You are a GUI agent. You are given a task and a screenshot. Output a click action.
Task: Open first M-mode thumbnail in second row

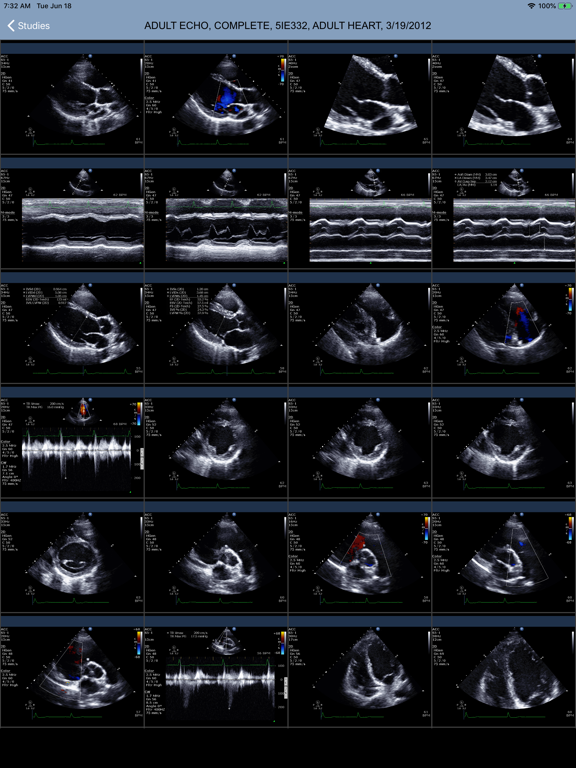(72, 213)
